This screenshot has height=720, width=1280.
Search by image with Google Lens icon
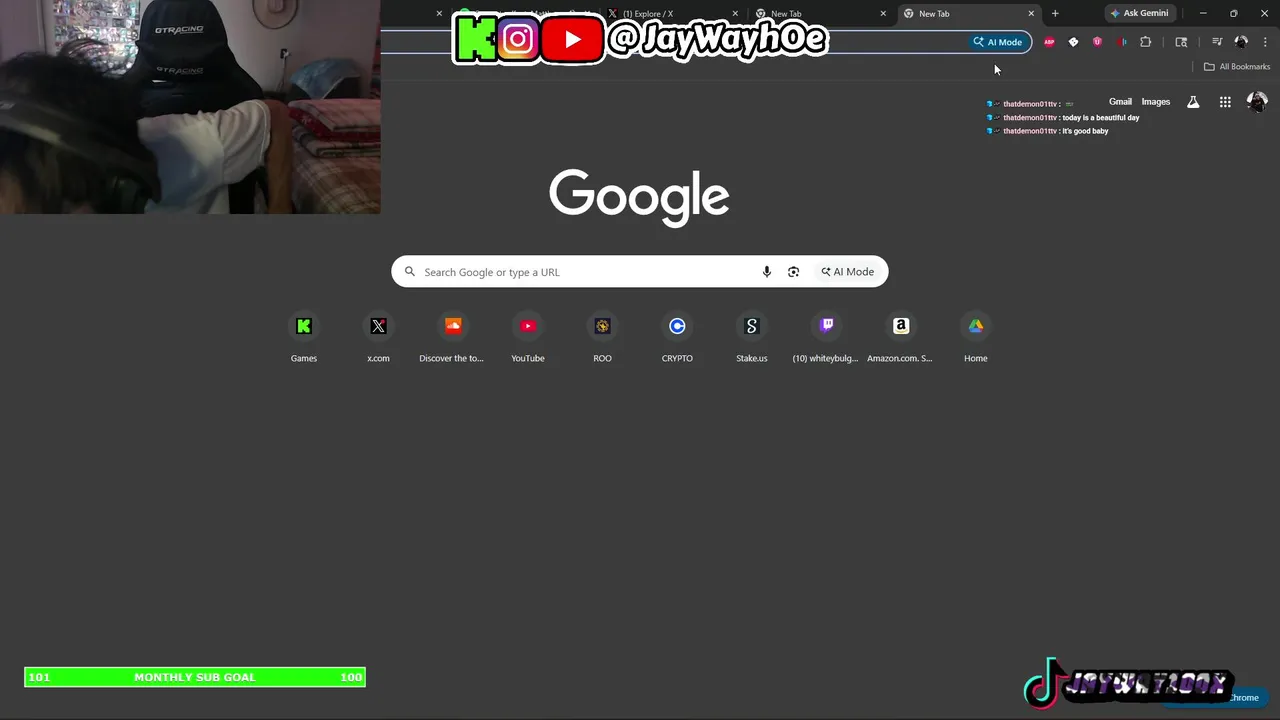[x=794, y=272]
